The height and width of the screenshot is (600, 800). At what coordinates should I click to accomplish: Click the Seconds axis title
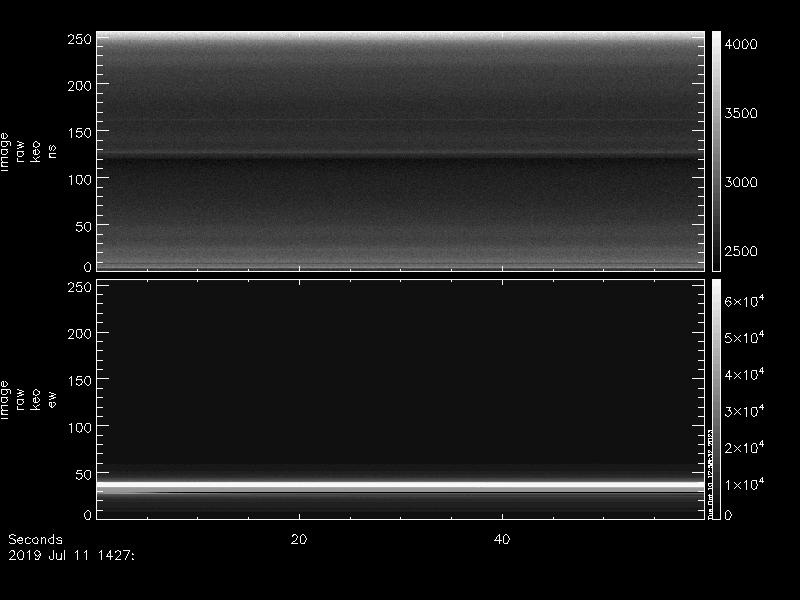(x=35, y=539)
